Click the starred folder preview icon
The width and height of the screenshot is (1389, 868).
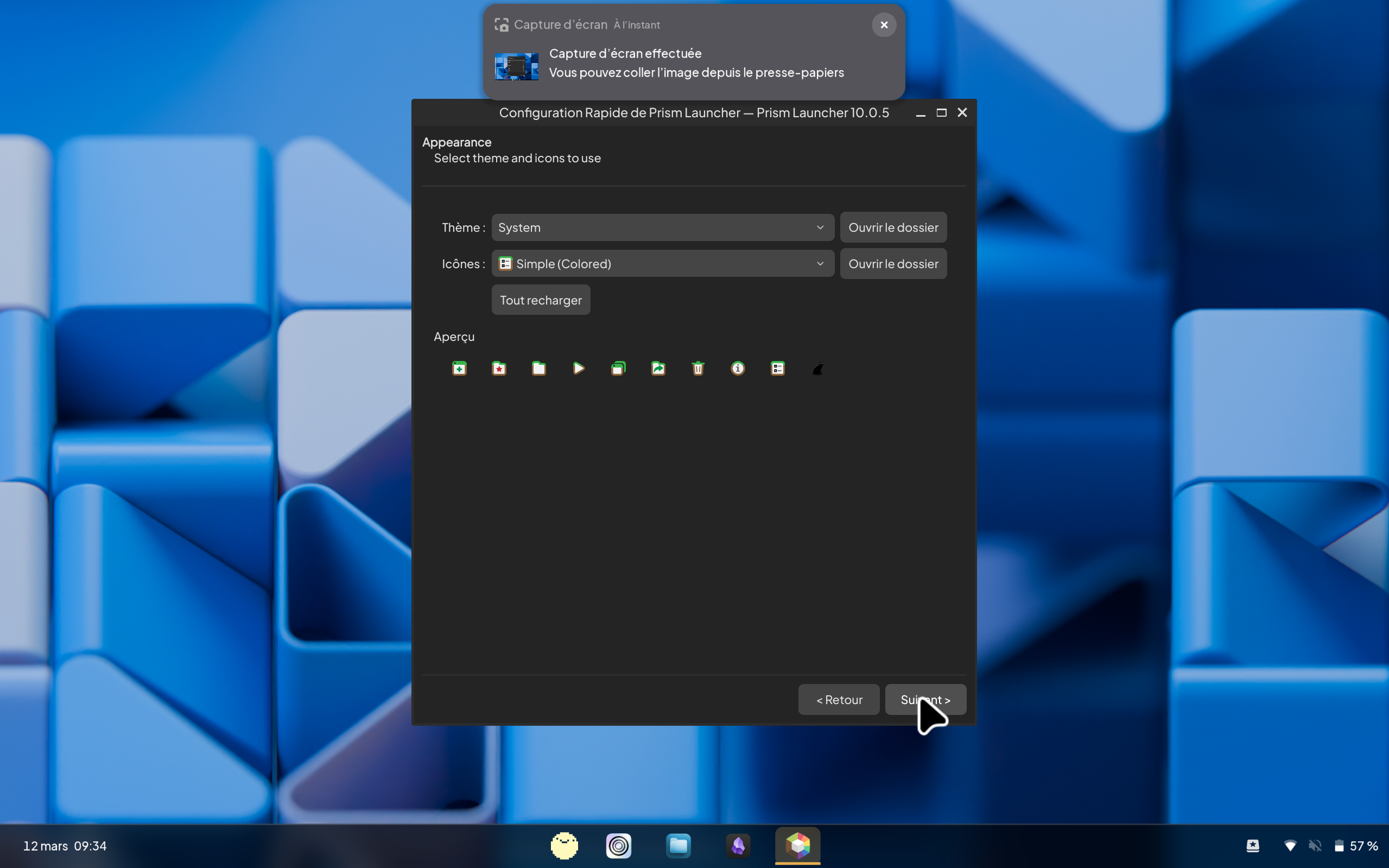[499, 369]
